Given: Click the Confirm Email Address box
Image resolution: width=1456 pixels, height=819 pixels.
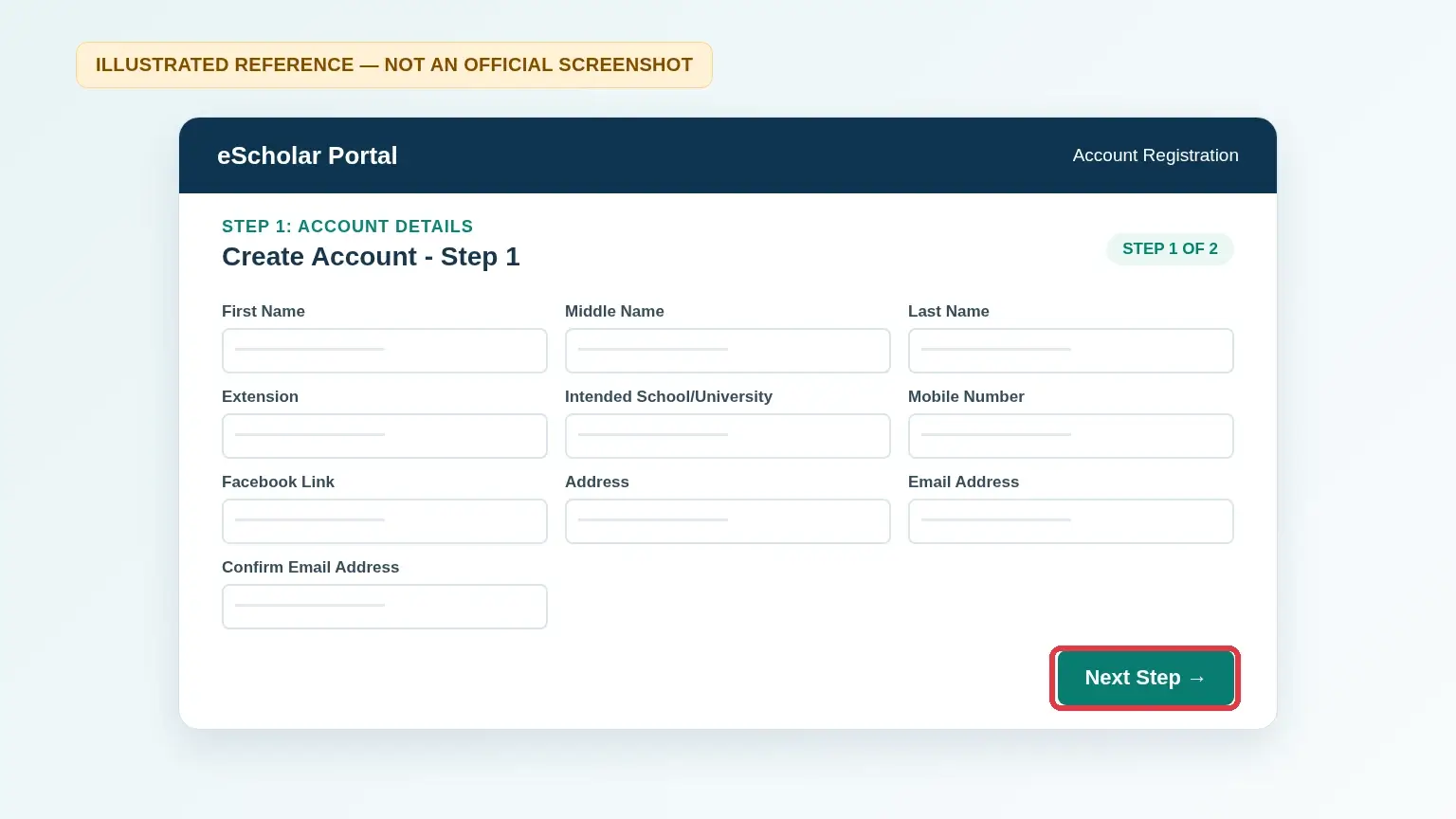Looking at the screenshot, I should click(385, 607).
